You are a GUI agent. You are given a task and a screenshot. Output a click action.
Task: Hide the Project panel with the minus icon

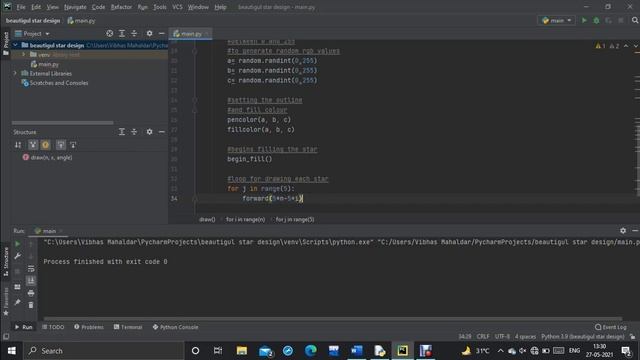[162, 33]
